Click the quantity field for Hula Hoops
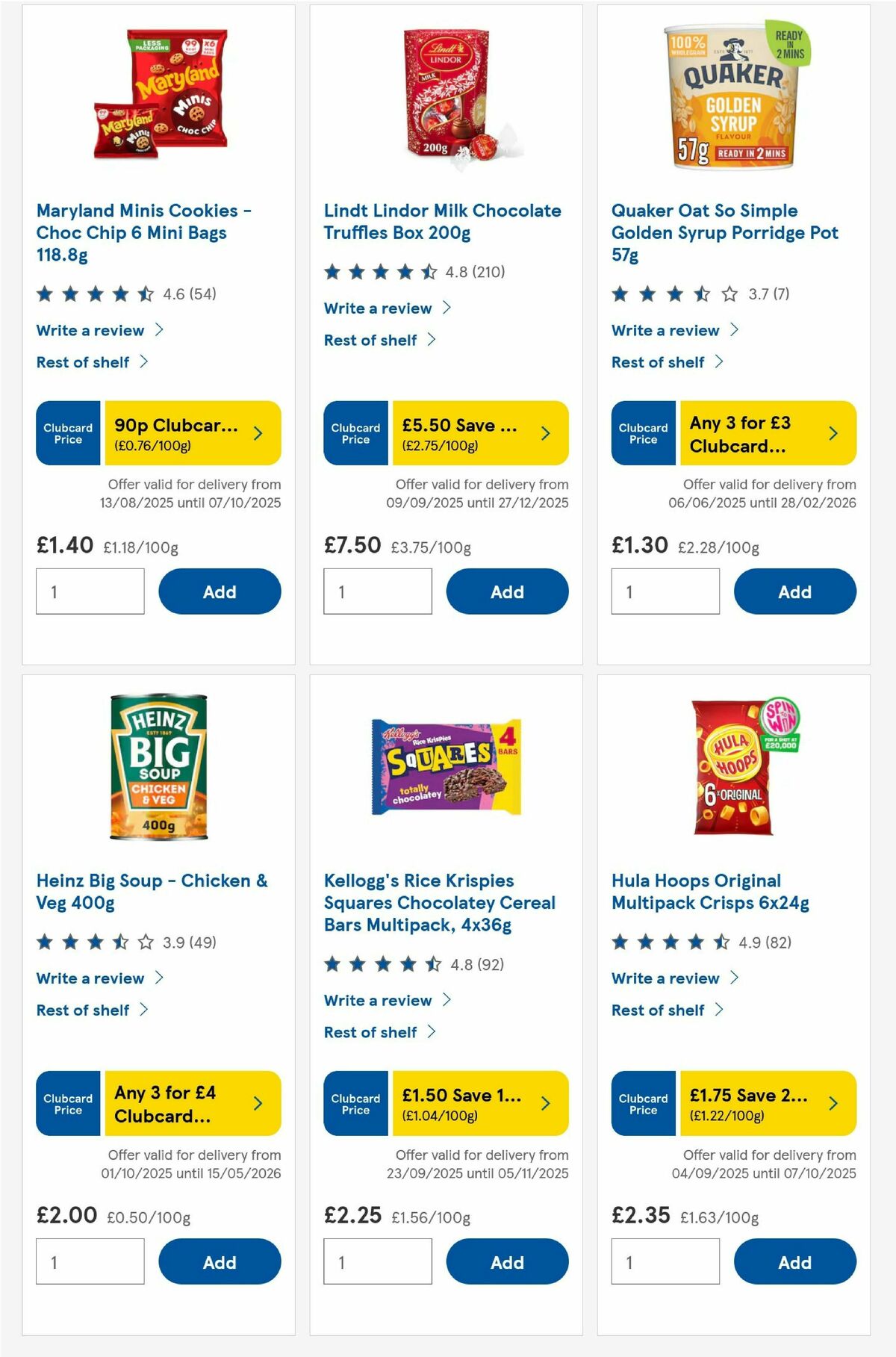Image resolution: width=896 pixels, height=1357 pixels. [665, 1261]
